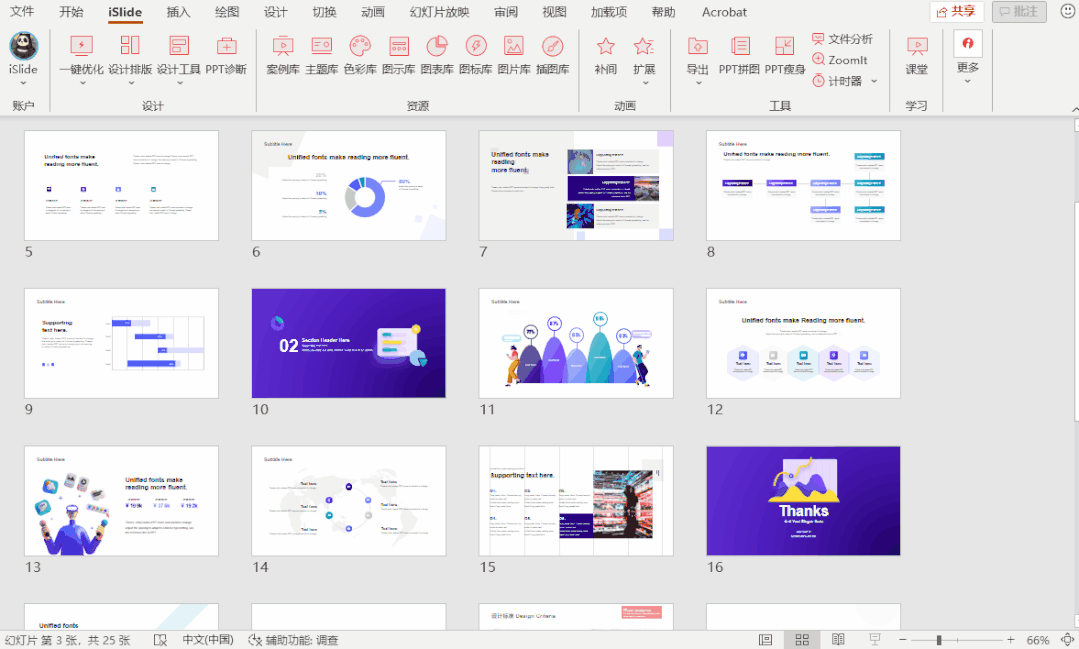Click spell check status bar icon
The width and height of the screenshot is (1079, 649).
point(160,639)
